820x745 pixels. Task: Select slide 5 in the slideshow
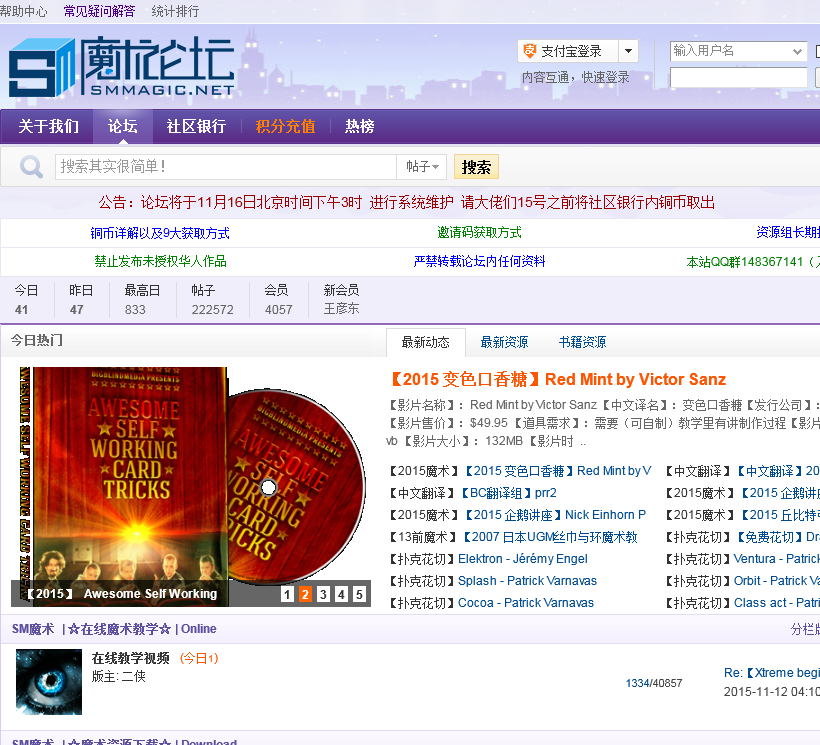(359, 594)
